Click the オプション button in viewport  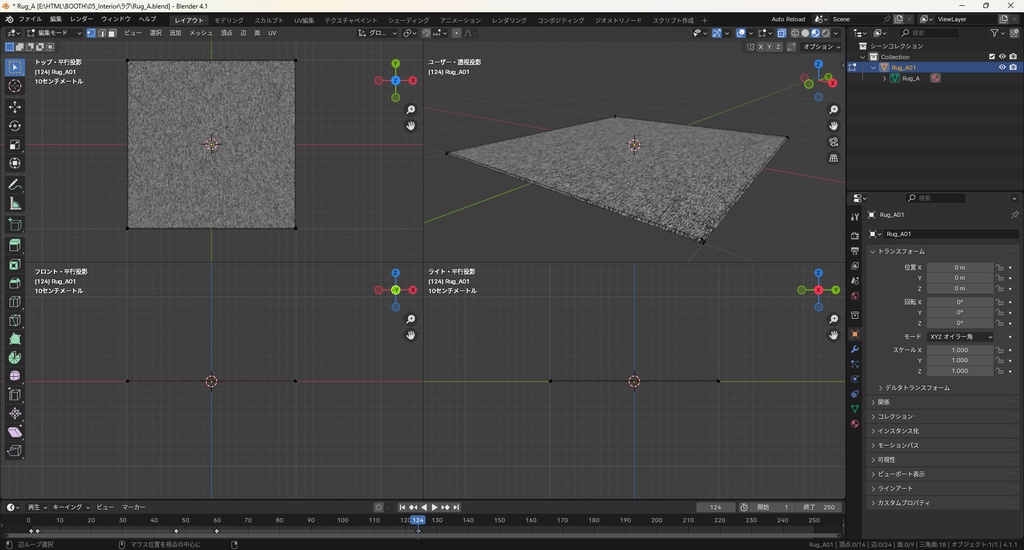coord(820,46)
